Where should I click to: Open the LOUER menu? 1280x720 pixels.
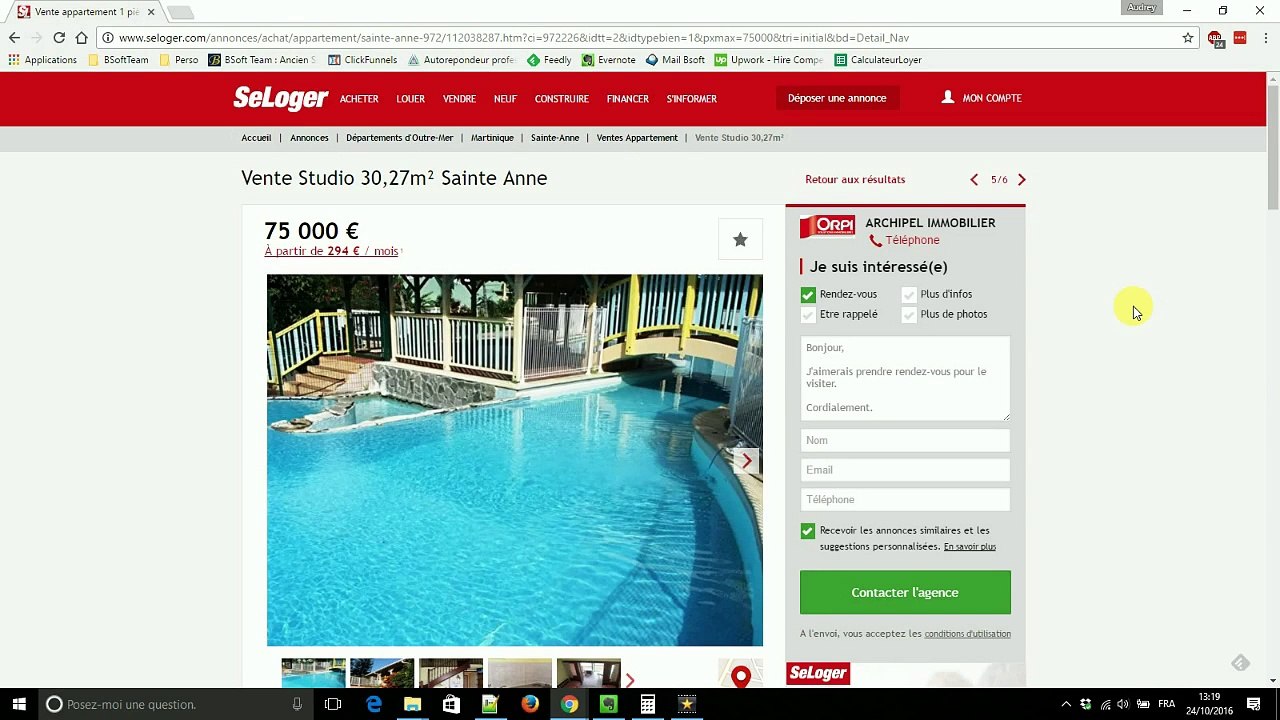410,99
